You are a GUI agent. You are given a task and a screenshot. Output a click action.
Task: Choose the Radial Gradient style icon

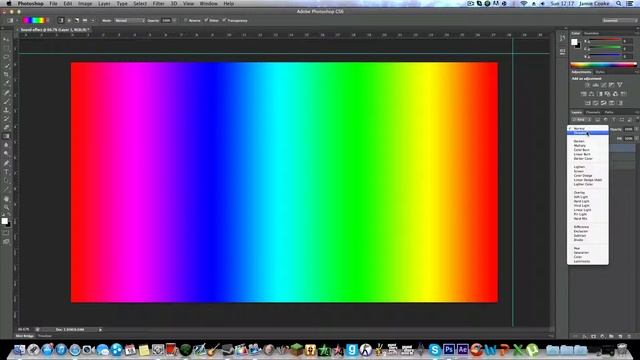pos(69,20)
